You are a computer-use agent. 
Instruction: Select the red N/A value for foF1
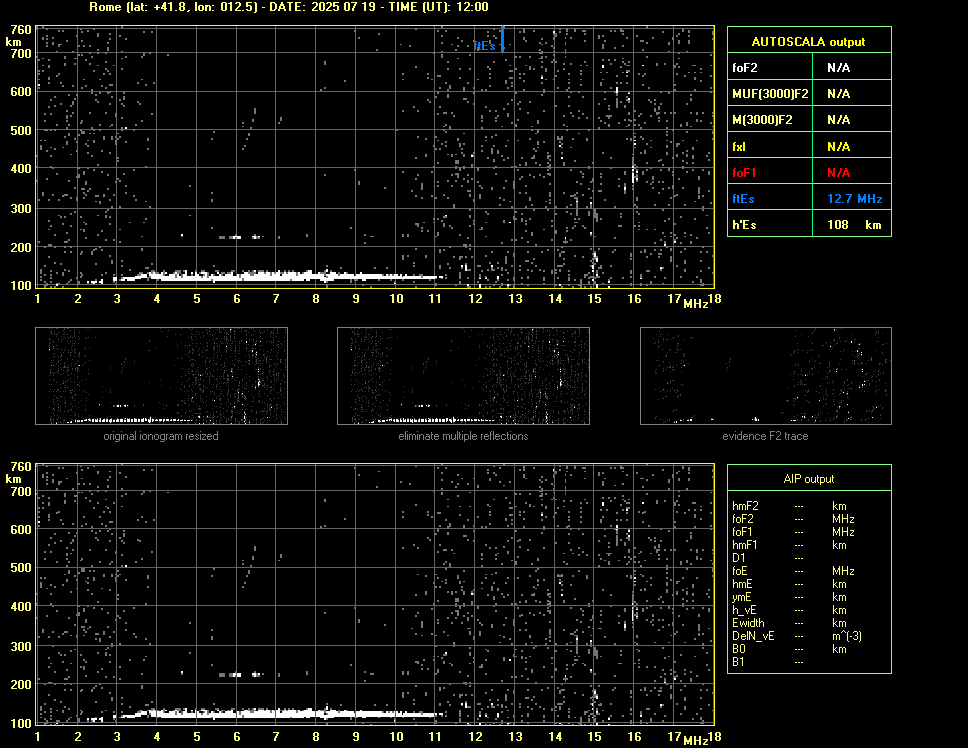[x=838, y=173]
